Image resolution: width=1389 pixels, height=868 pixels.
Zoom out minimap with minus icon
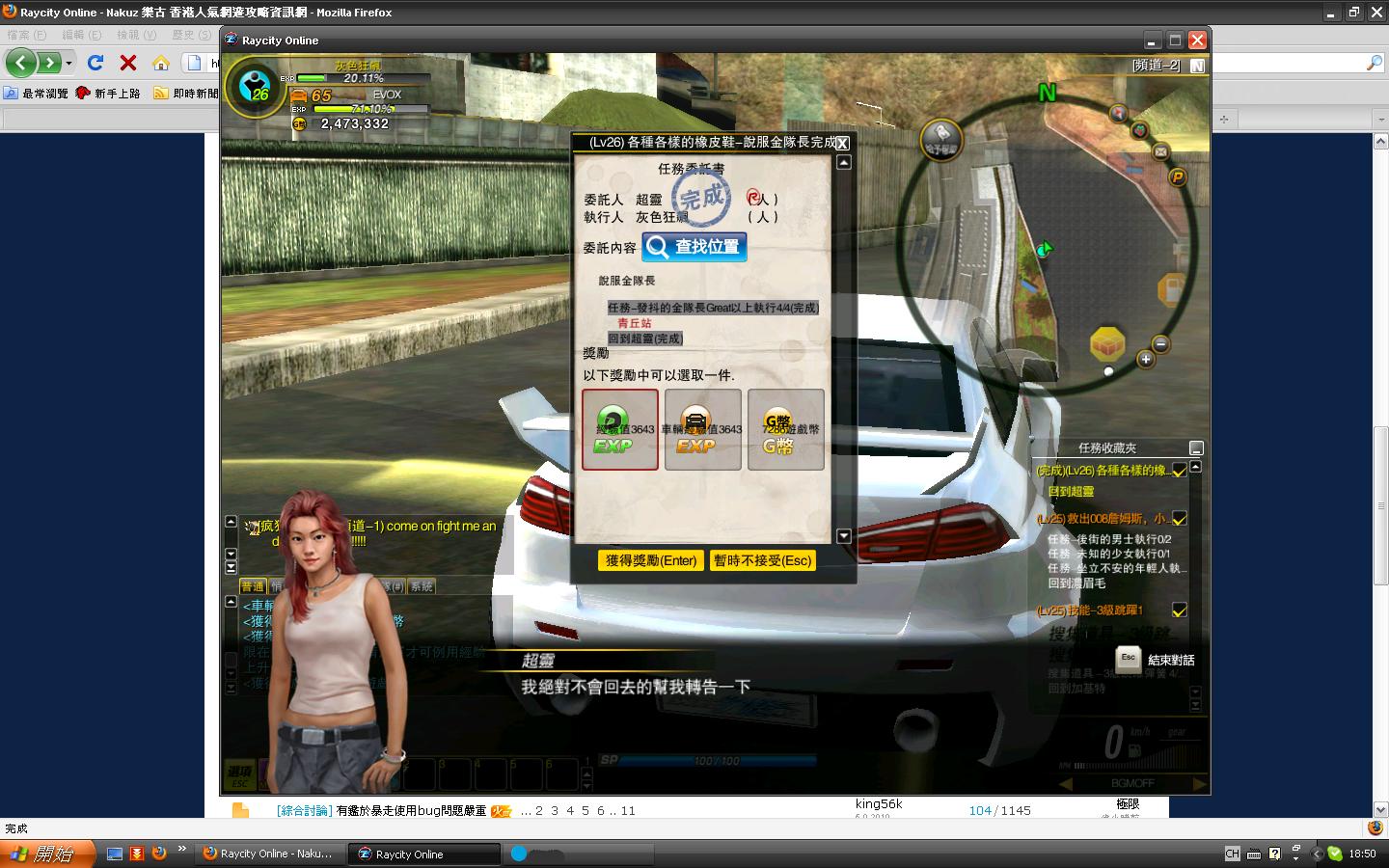[x=1161, y=344]
